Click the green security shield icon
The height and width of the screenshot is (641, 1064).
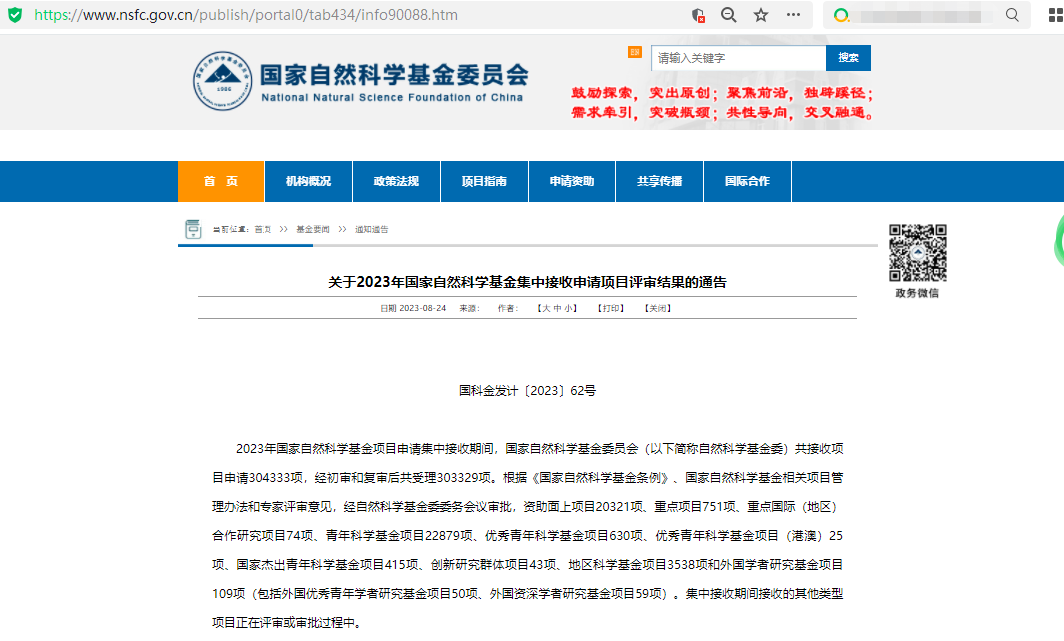[15, 15]
